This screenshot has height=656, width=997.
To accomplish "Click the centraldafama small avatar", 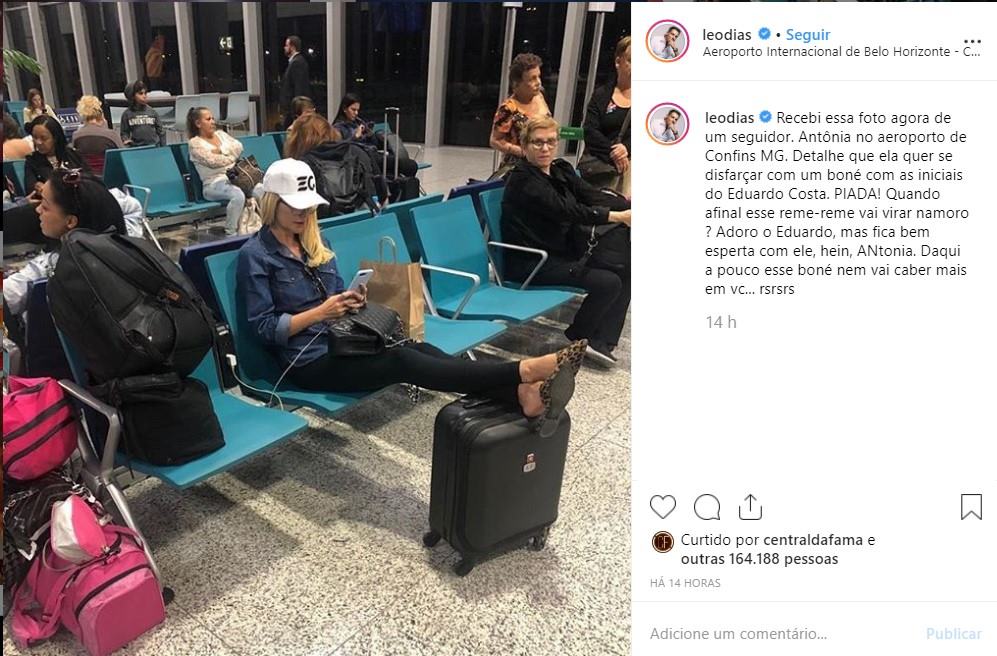I will [663, 542].
